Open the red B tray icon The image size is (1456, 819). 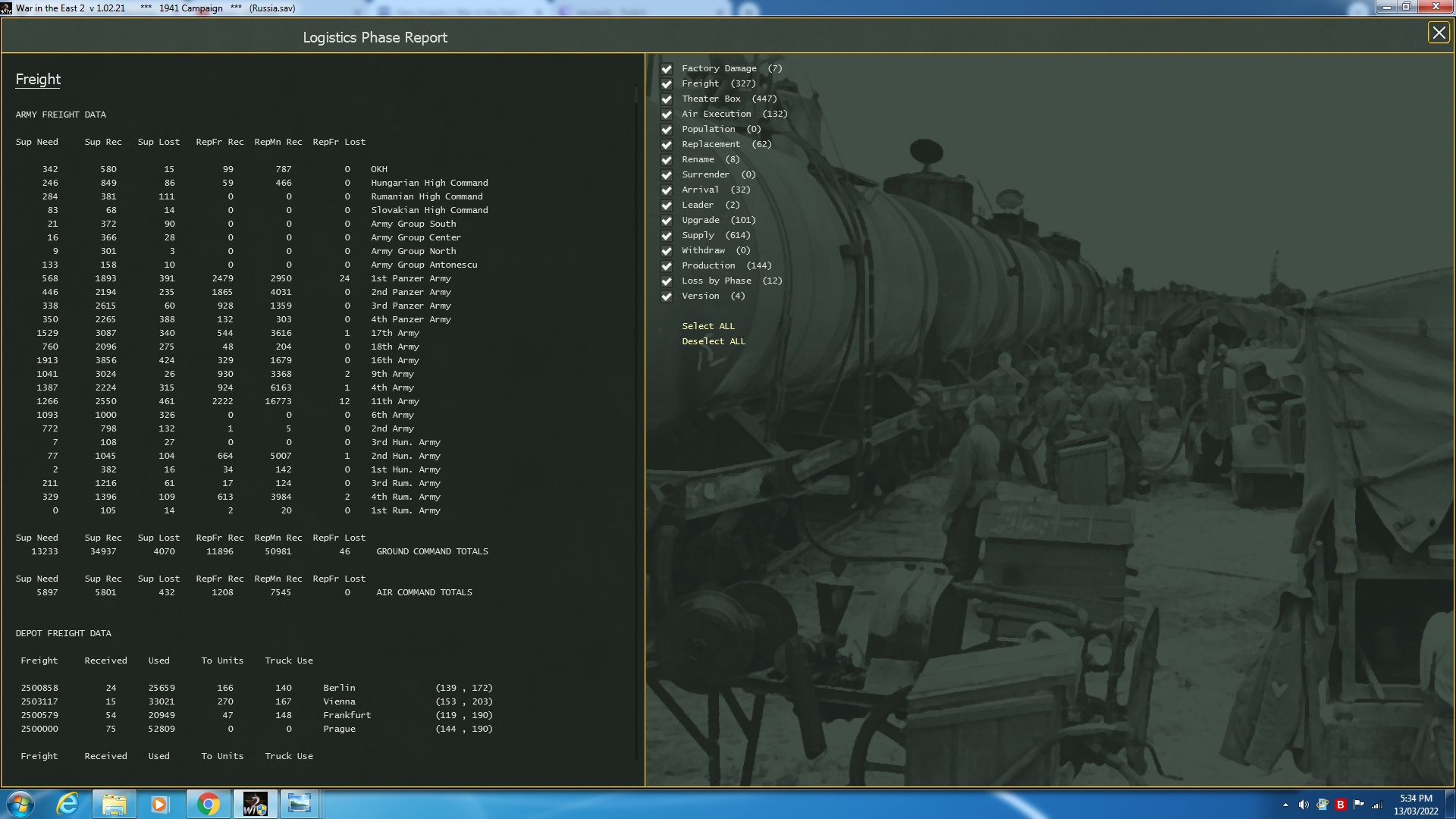click(x=1341, y=805)
